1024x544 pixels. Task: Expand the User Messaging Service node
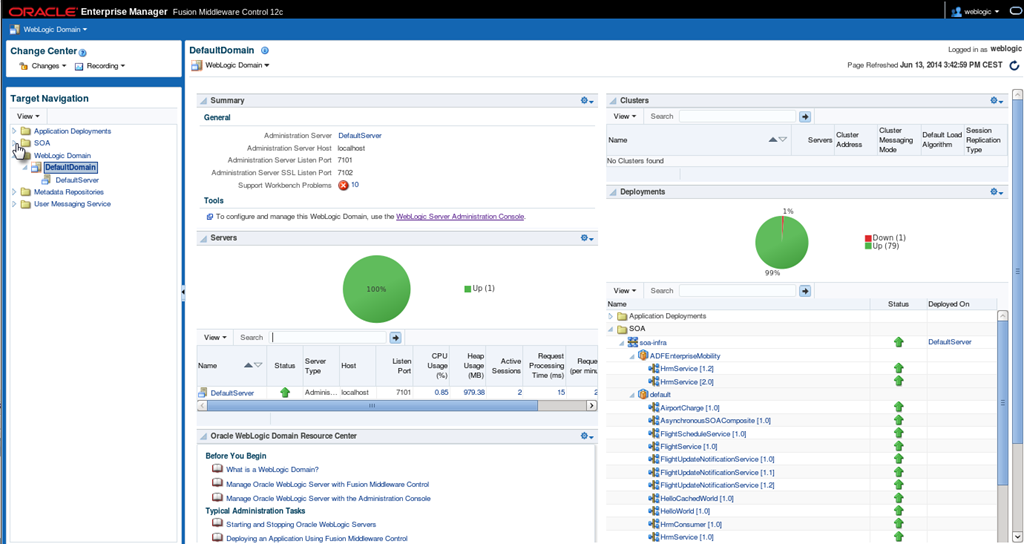click(14, 204)
